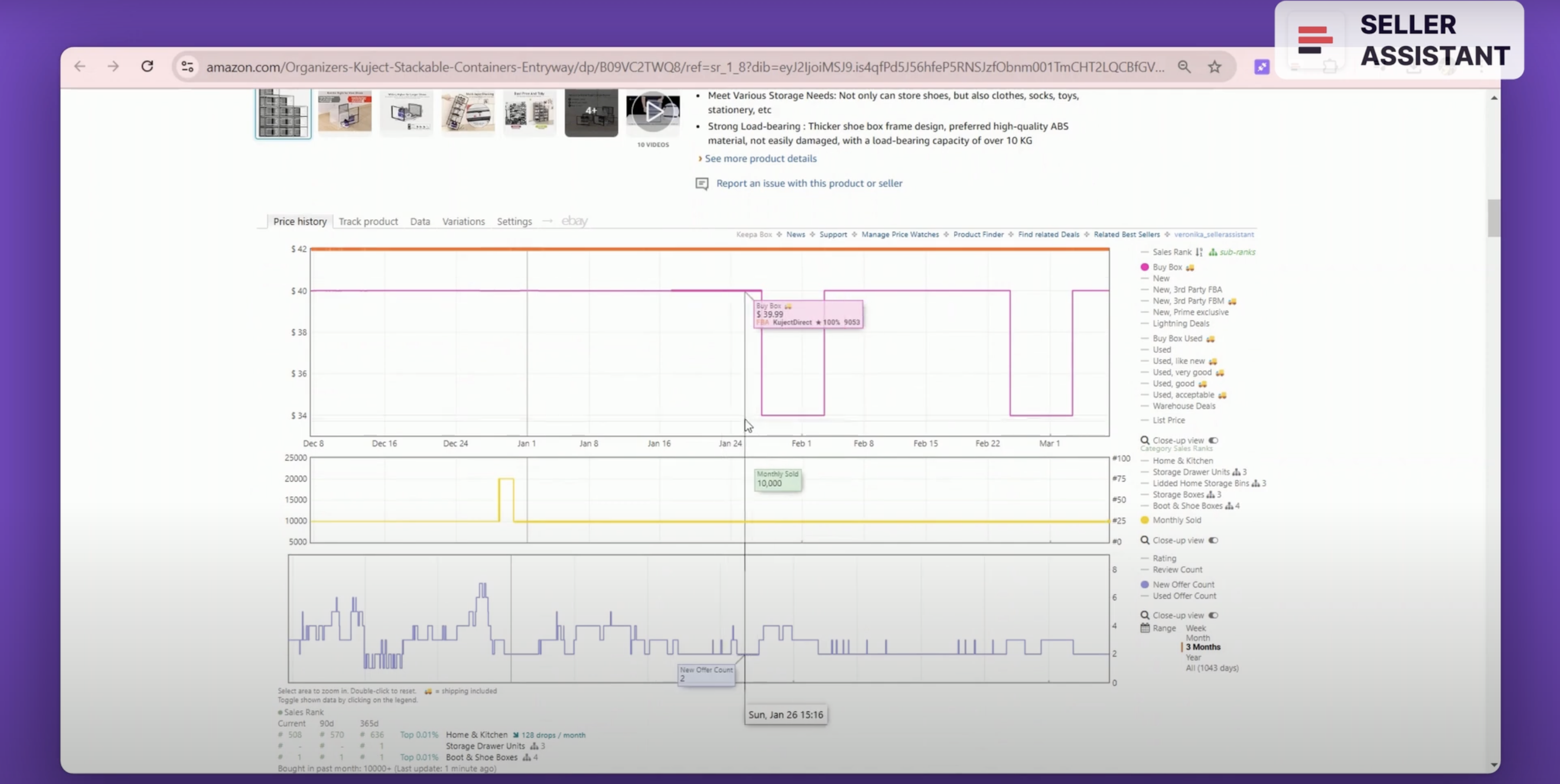Toggle the Buy Box pink legend dot
This screenshot has width=1560, height=784.
(1145, 267)
